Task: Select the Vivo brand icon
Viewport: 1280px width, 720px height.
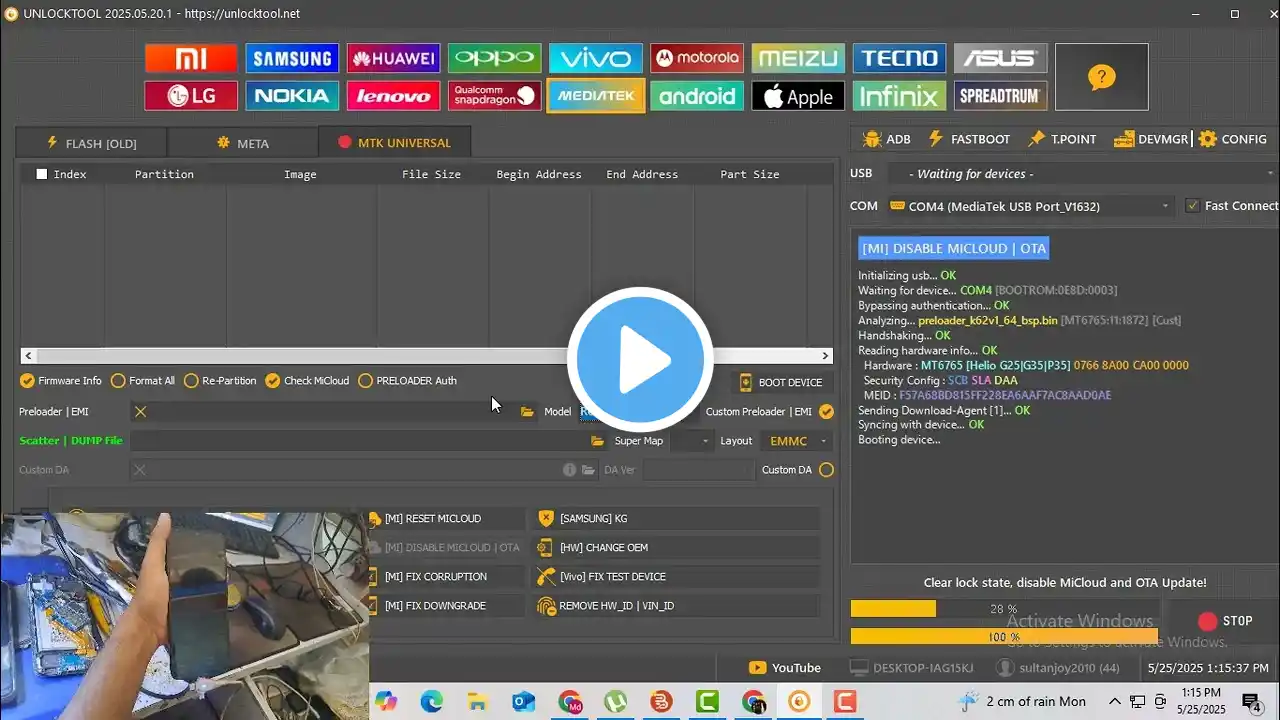Action: coord(595,58)
